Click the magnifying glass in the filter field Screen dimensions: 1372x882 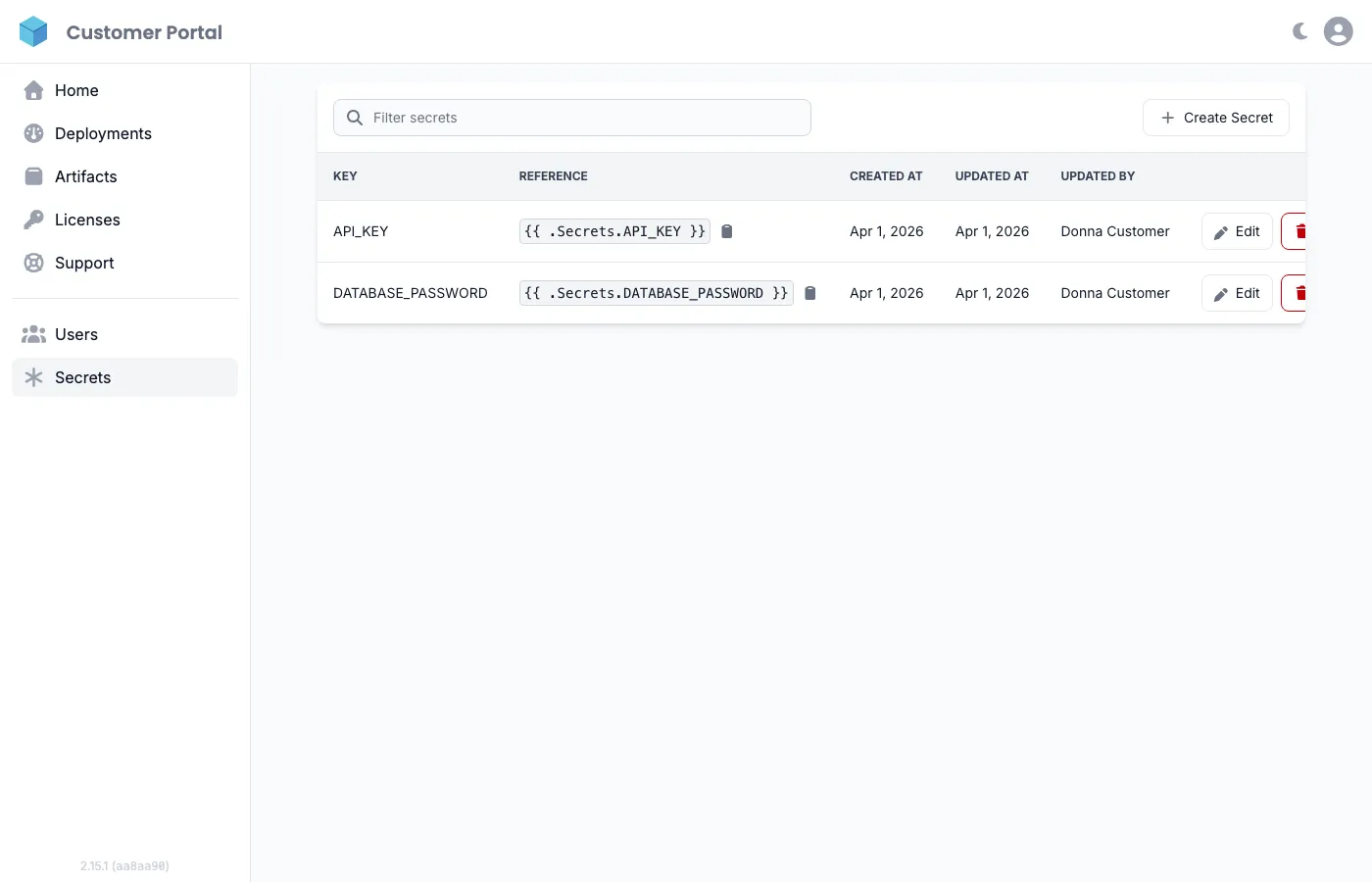click(354, 117)
